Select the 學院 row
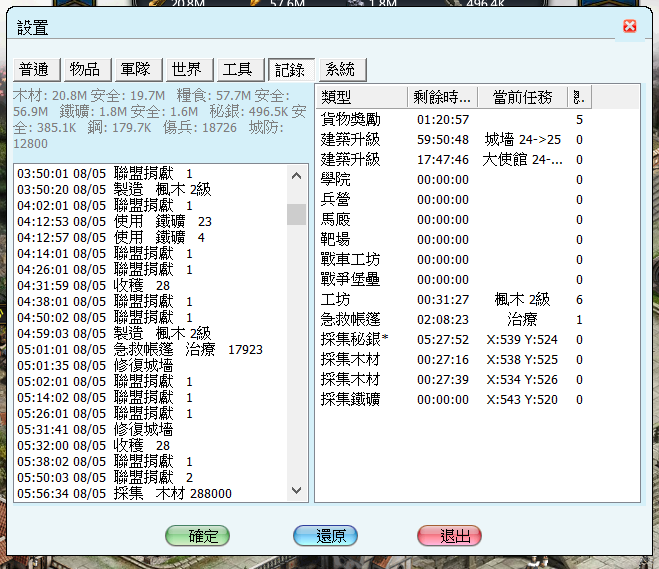Image resolution: width=659 pixels, height=569 pixels. (x=454, y=180)
